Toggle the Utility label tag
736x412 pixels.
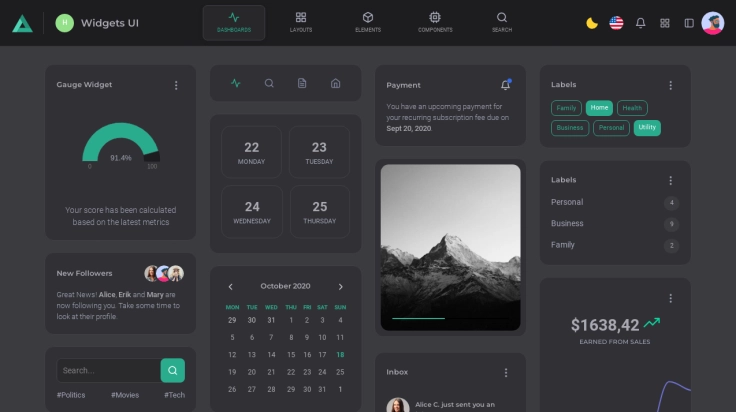647,127
